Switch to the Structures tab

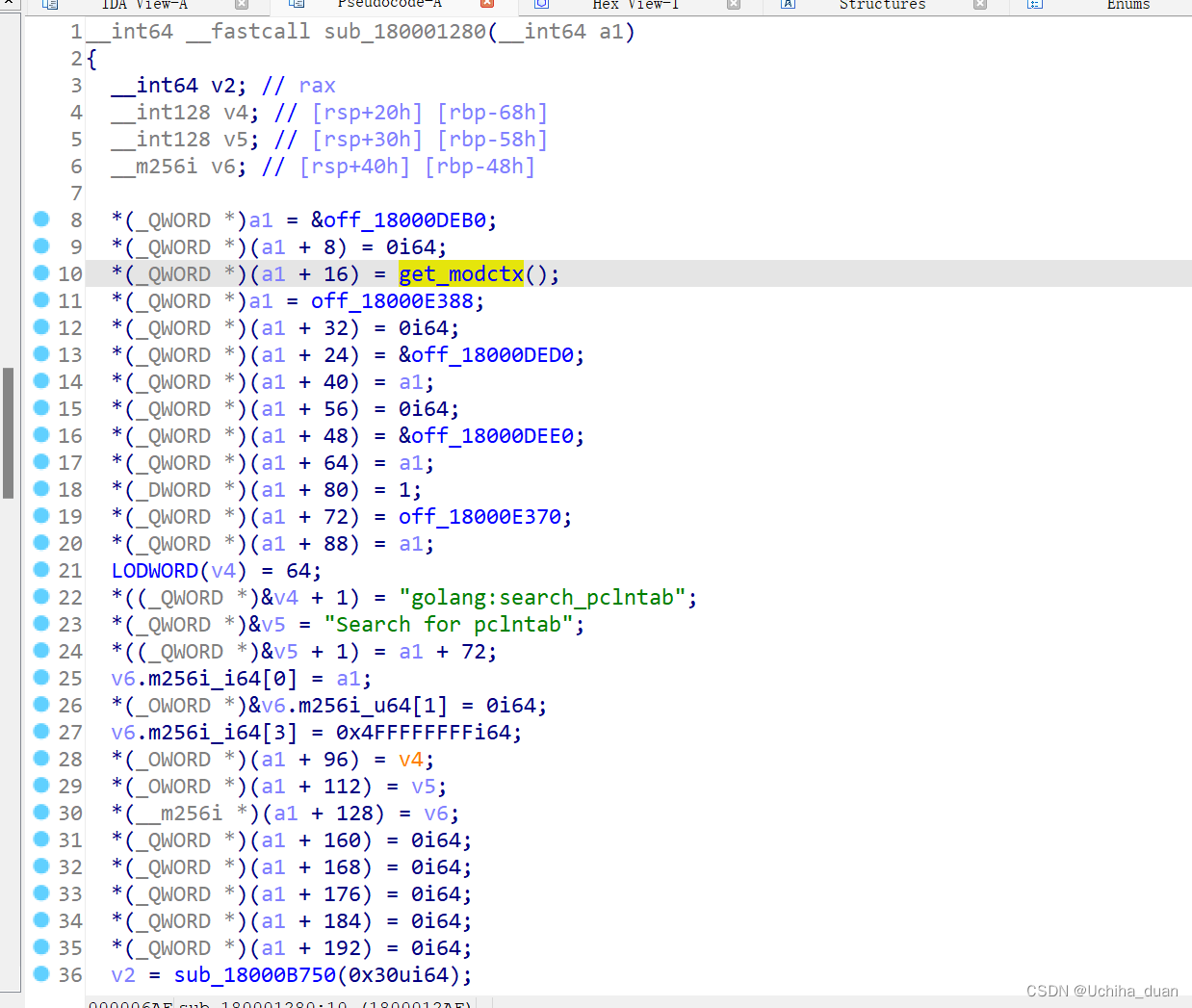pos(881,6)
